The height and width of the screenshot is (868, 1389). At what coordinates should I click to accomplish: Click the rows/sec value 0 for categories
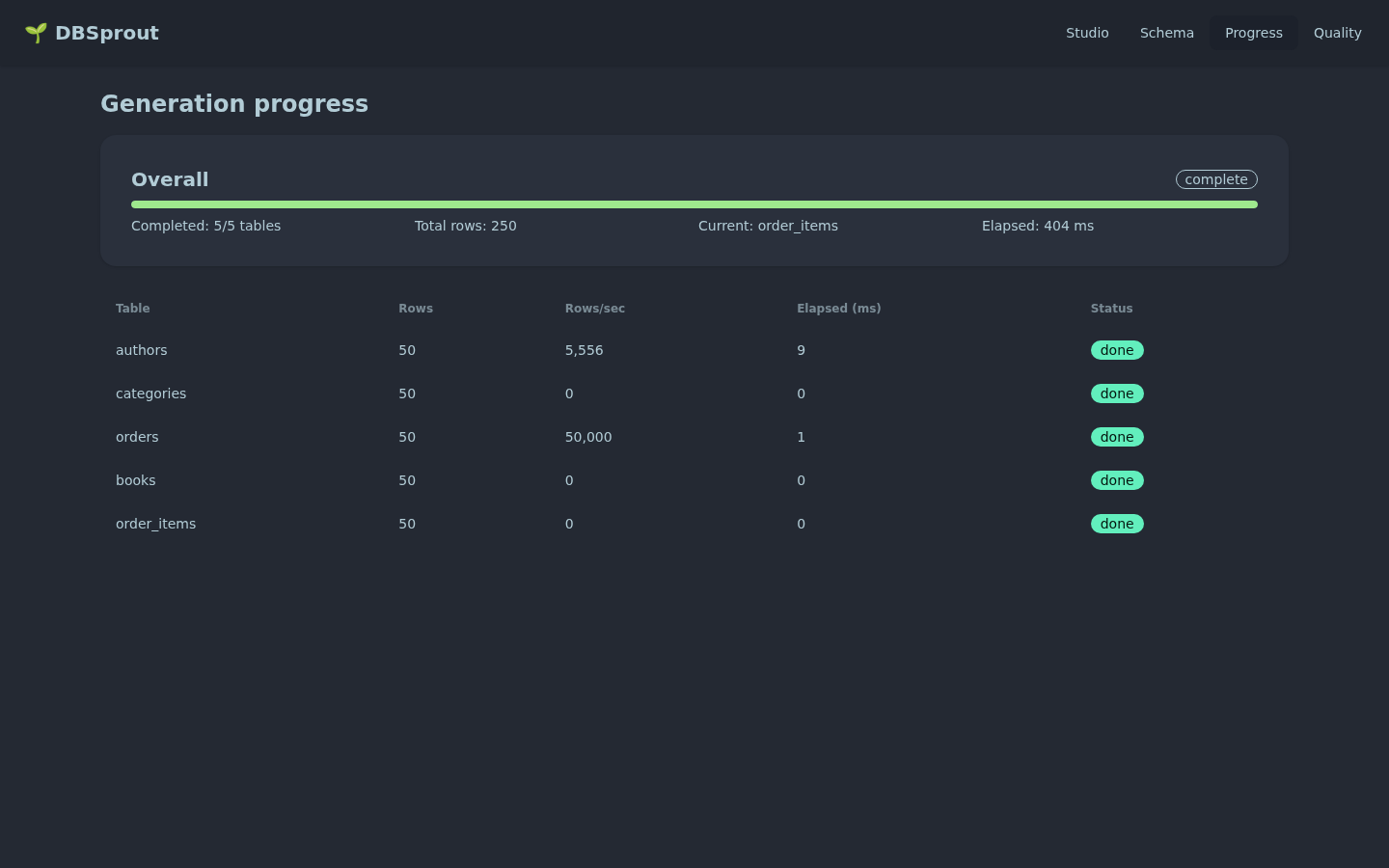point(569,393)
